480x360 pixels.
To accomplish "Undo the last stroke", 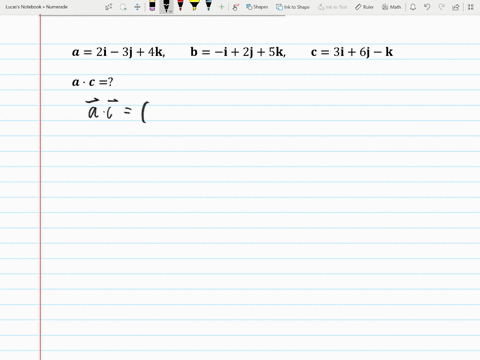I will pyautogui.click(x=427, y=7).
